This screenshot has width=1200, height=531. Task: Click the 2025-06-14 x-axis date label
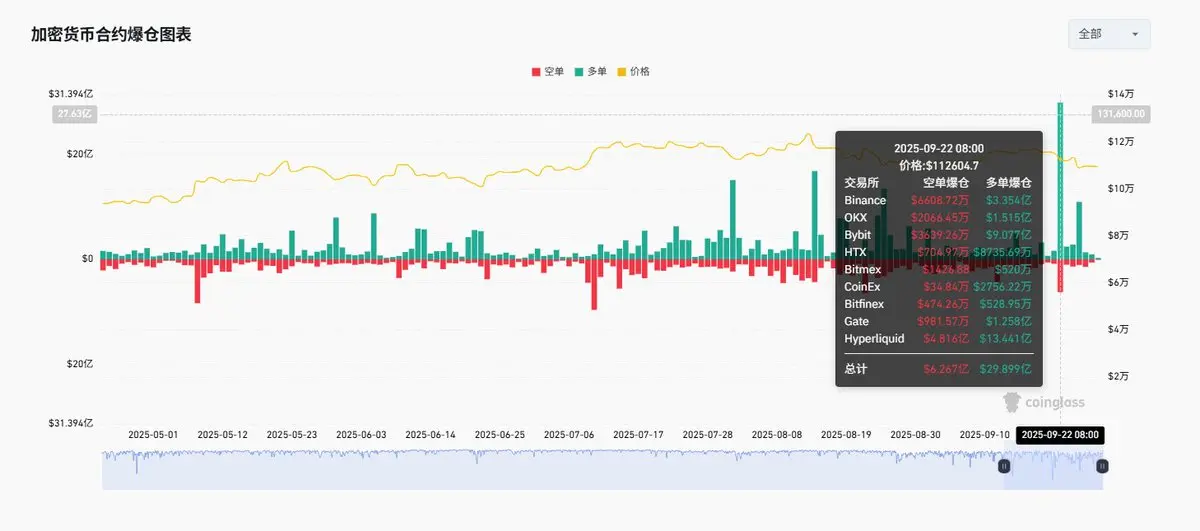point(430,435)
